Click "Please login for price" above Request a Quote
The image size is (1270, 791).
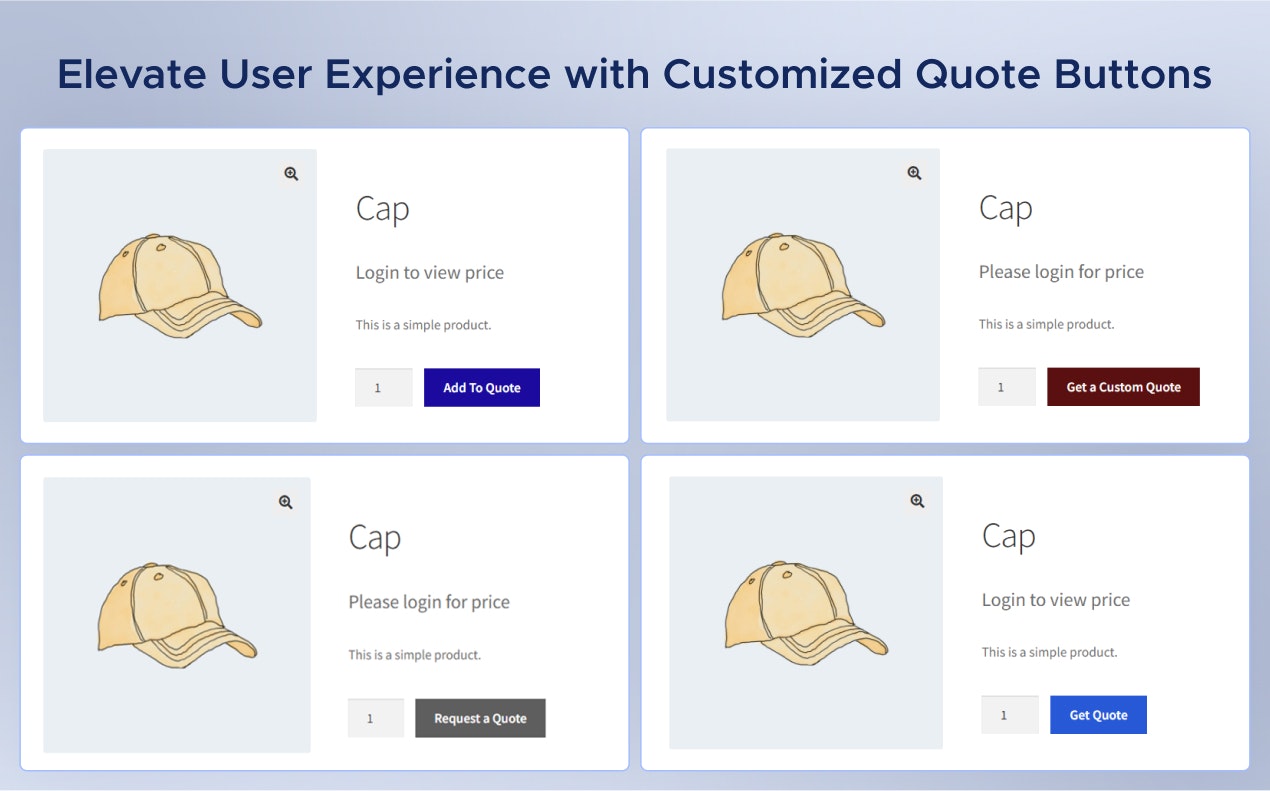click(x=429, y=602)
